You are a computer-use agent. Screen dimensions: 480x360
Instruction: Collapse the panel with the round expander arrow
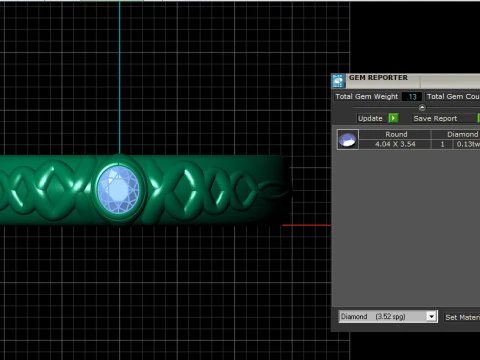coord(422,108)
